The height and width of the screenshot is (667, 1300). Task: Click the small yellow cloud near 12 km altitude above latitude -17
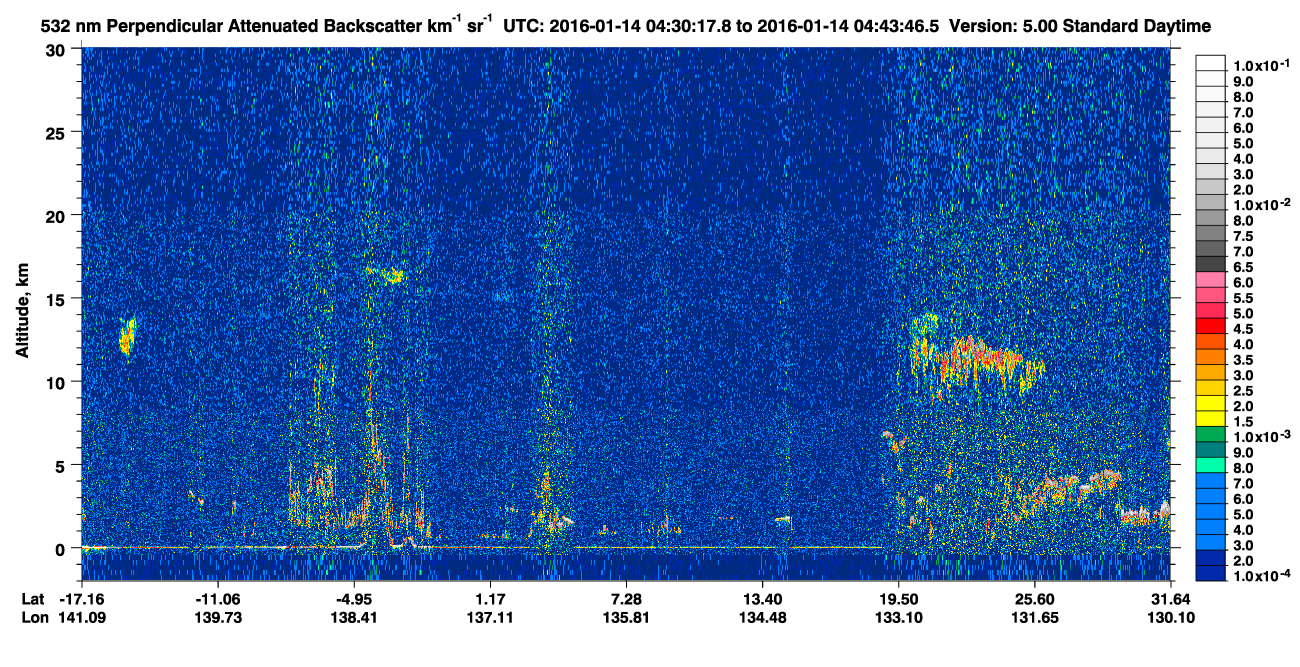tap(126, 337)
